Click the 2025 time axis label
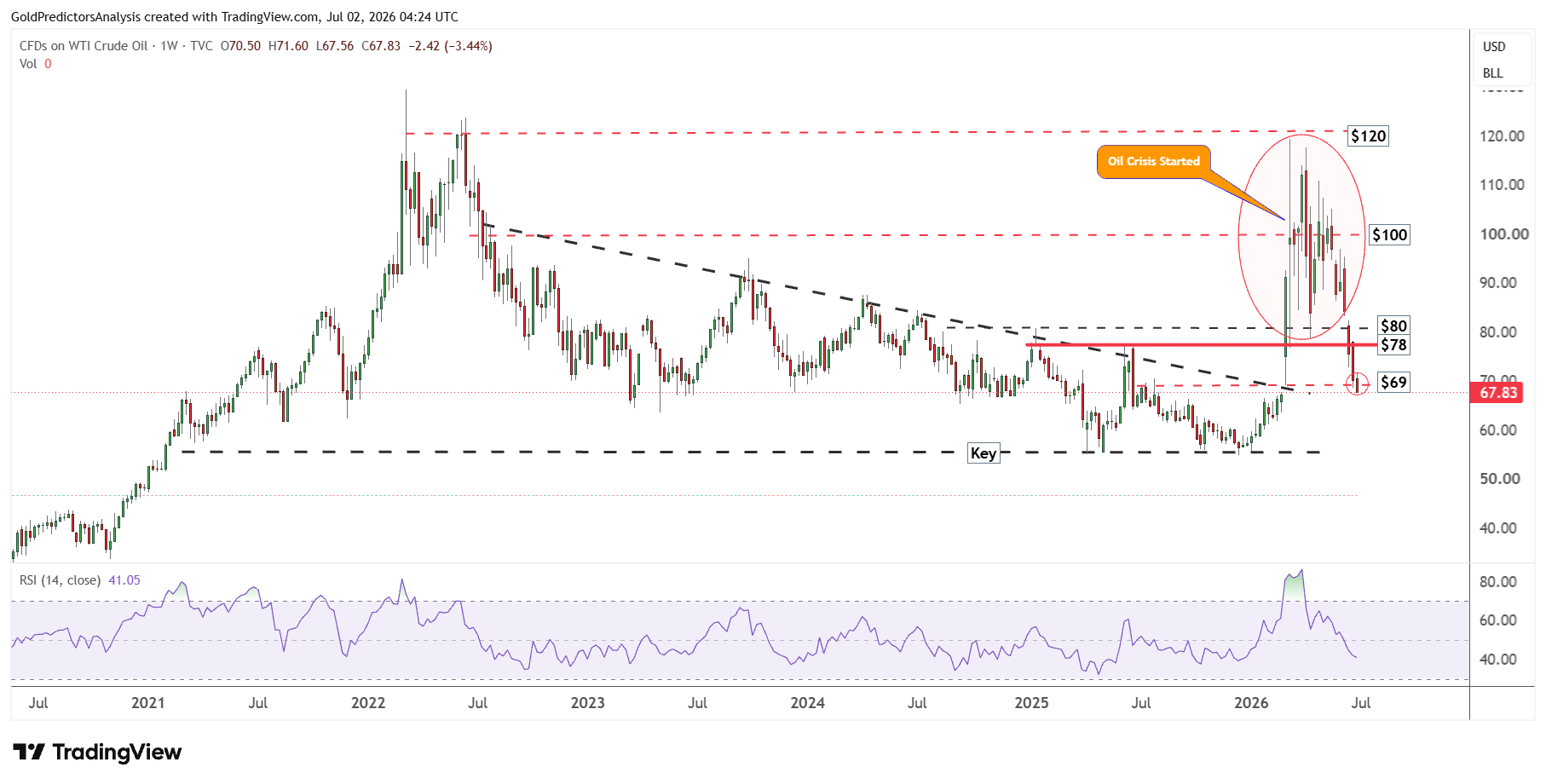This screenshot has width=1546, height=784. coord(1031,703)
